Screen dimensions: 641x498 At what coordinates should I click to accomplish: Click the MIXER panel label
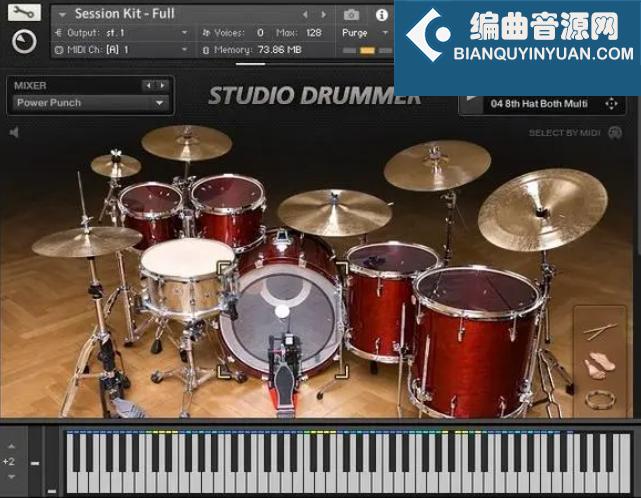[30, 85]
